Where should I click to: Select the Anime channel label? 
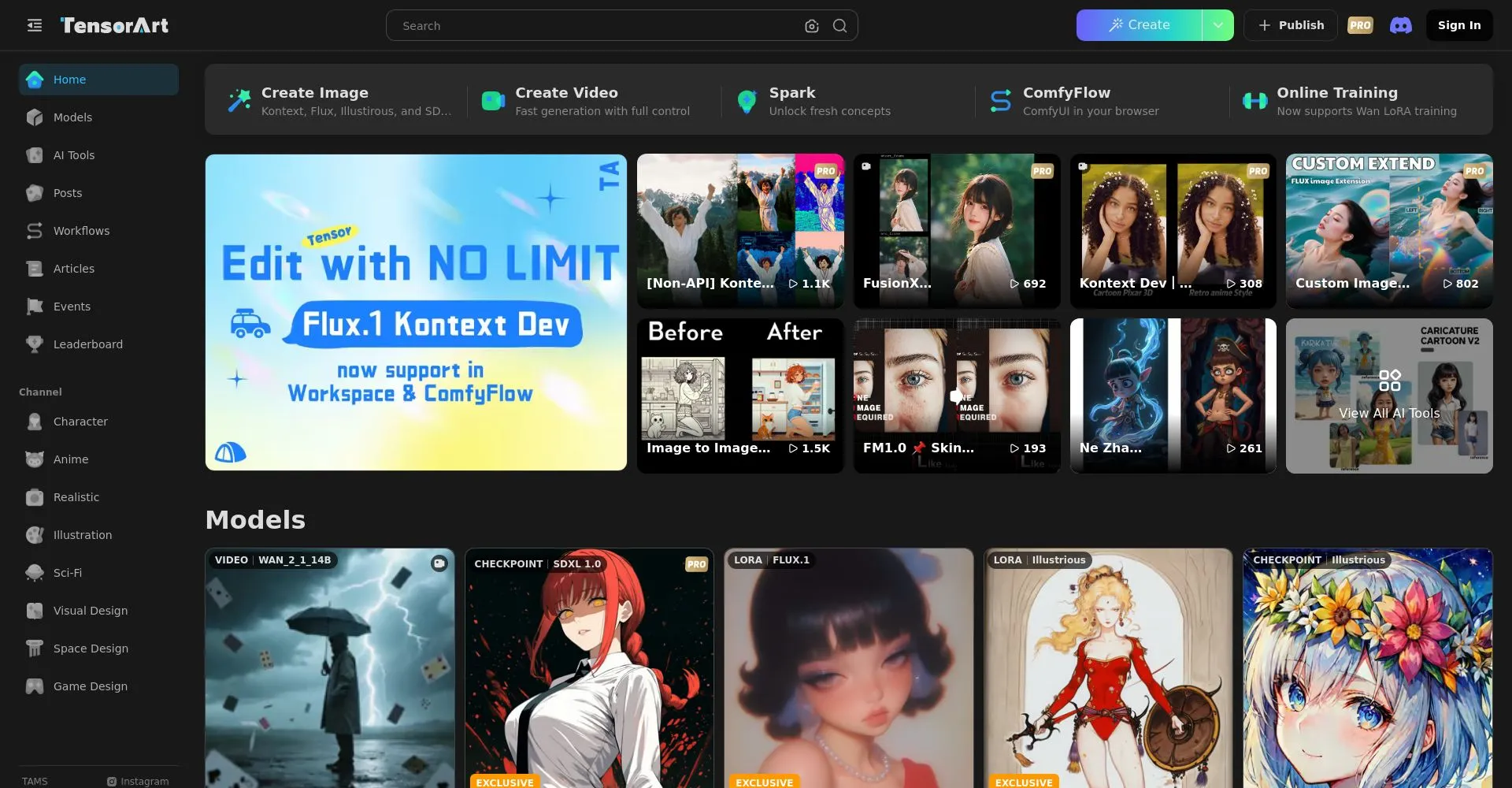coord(71,459)
